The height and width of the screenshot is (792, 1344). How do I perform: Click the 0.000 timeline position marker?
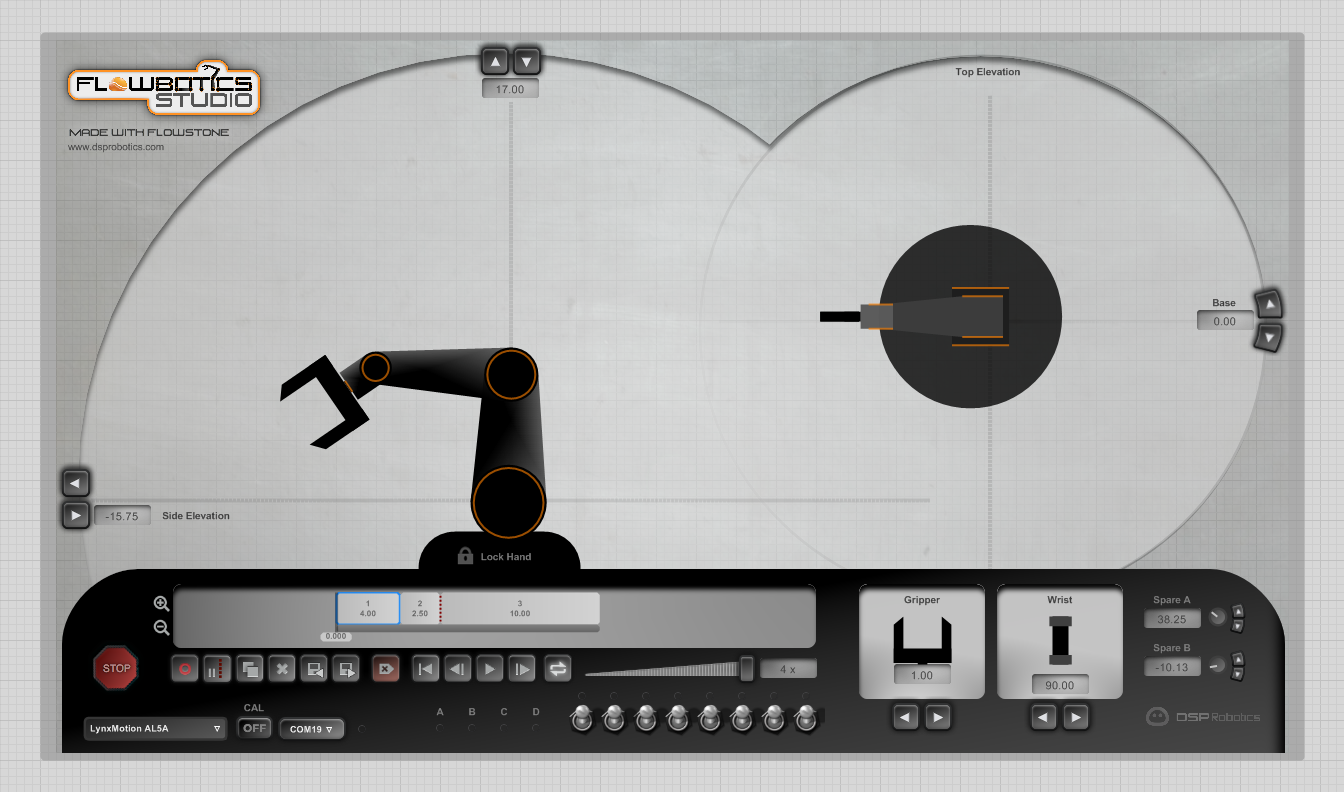(336, 636)
